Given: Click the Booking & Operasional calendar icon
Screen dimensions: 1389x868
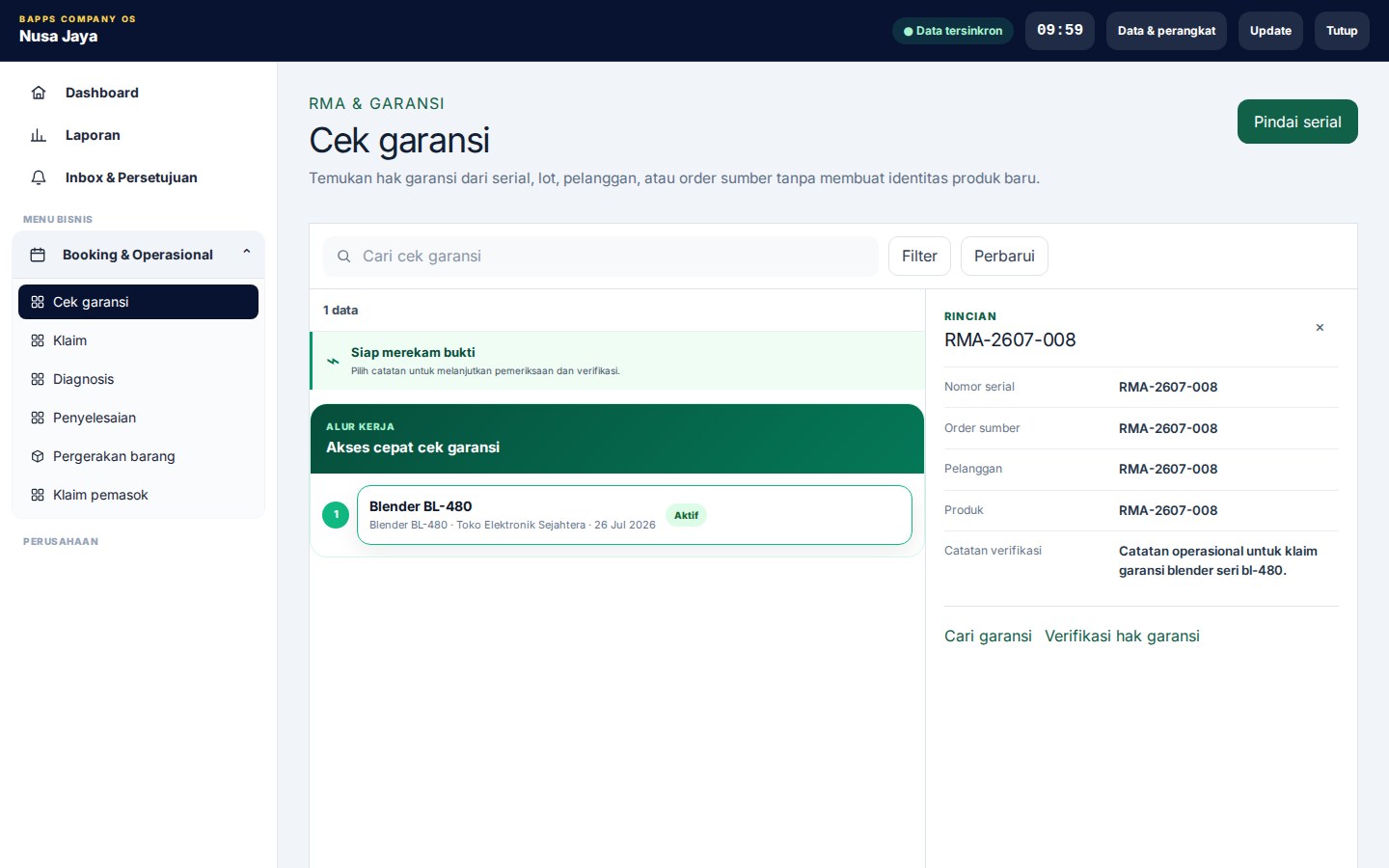Looking at the screenshot, I should [38, 255].
